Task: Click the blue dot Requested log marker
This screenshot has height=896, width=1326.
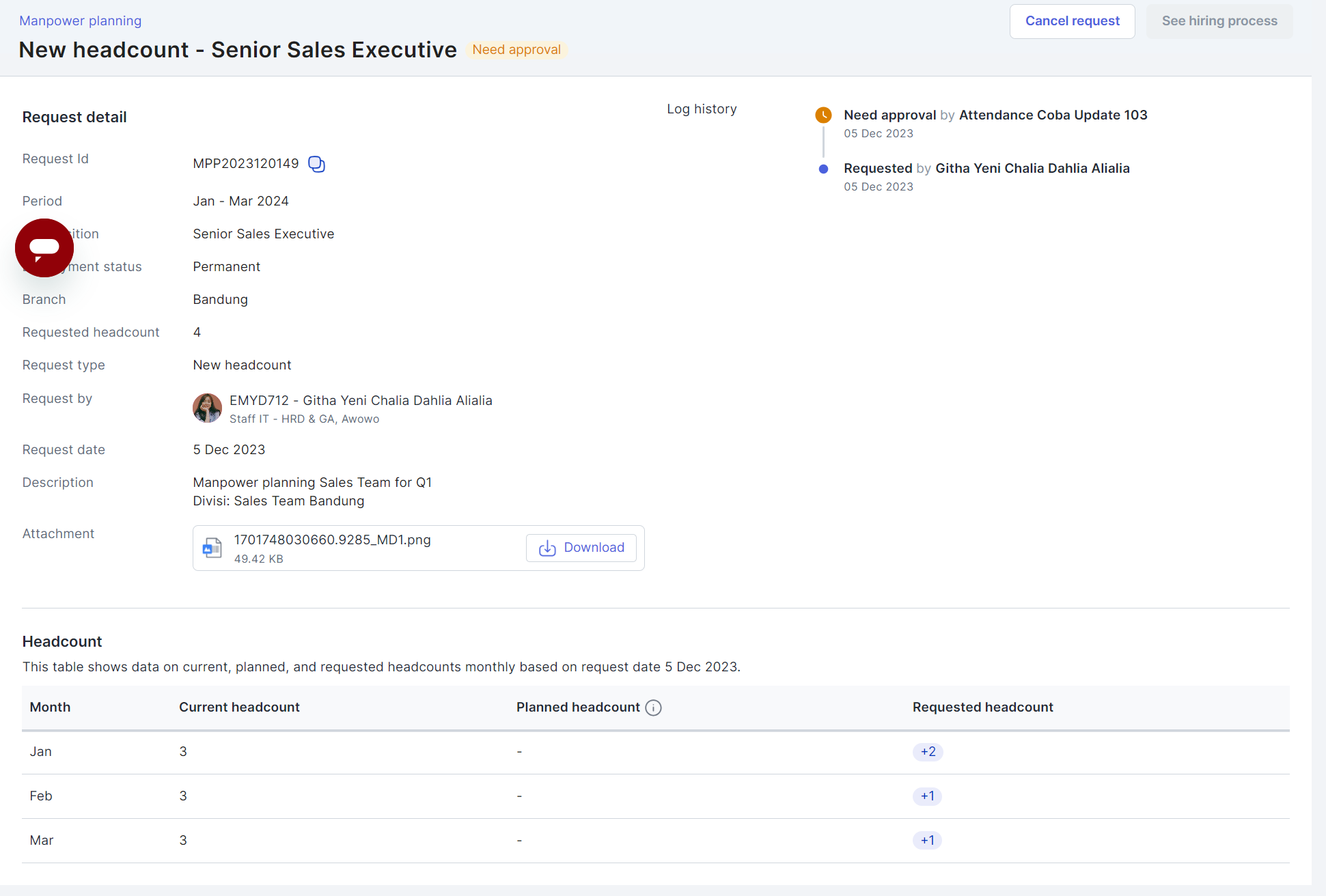Action: tap(823, 169)
